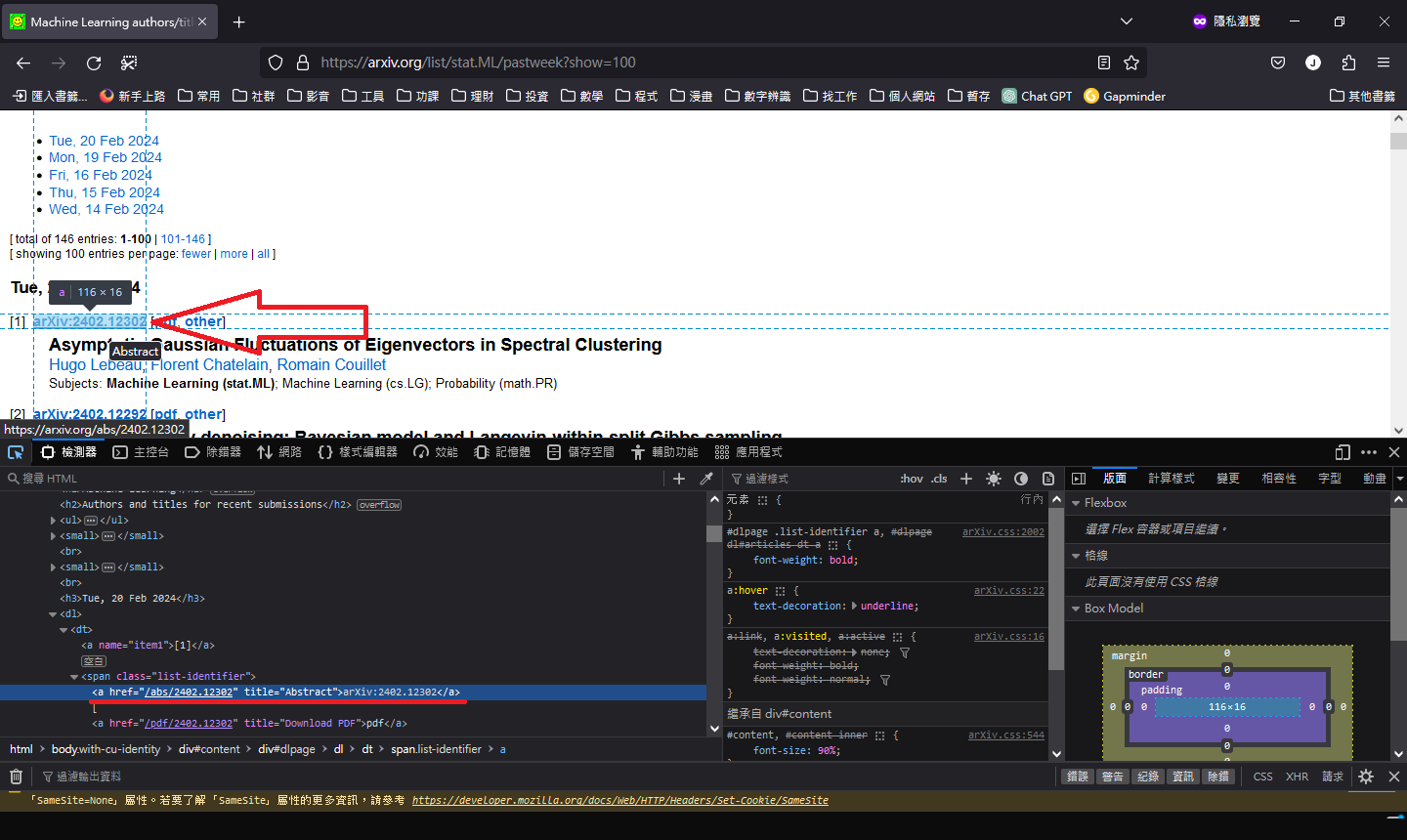Screen dimensions: 1407x840
Task: Collapse the Flexbox section
Action: pyautogui.click(x=1076, y=503)
